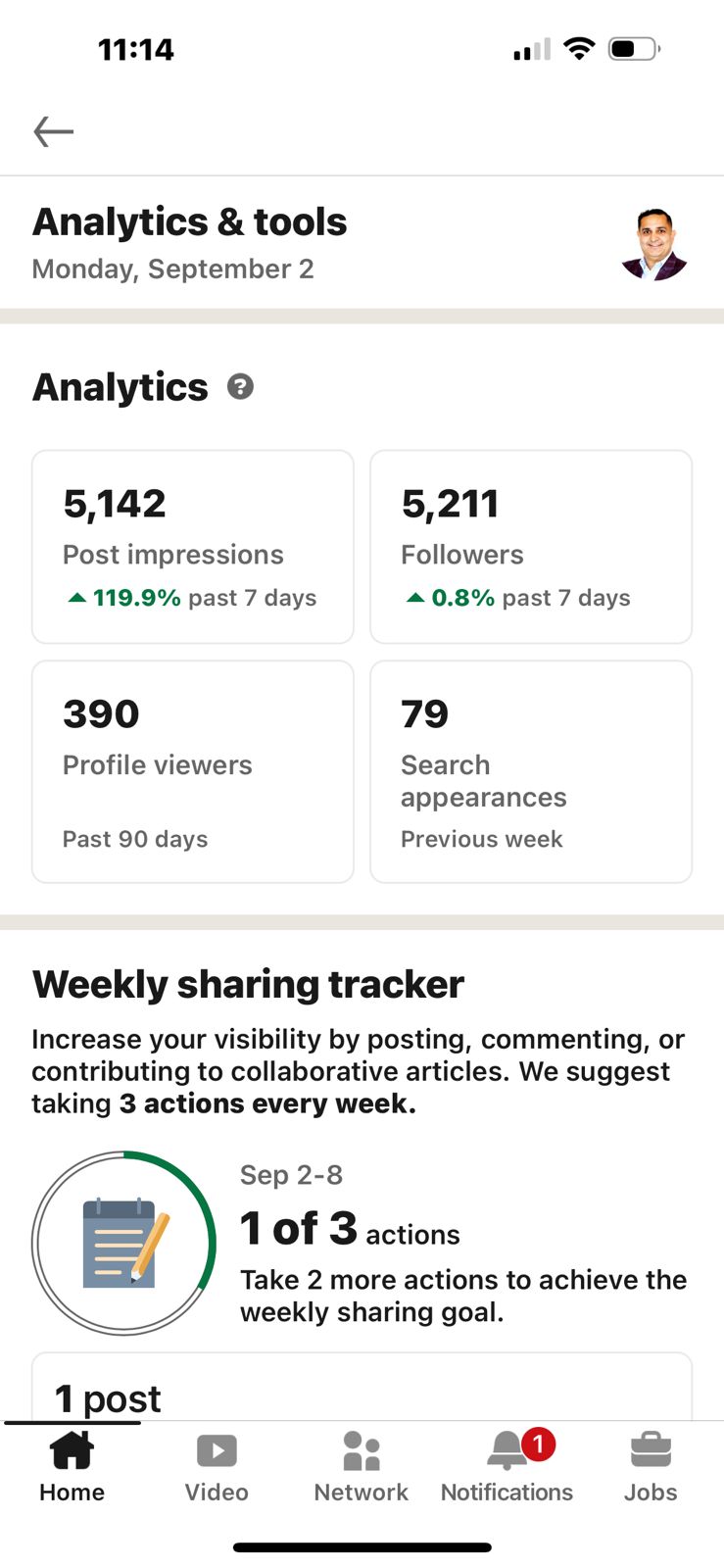This screenshot has width=724, height=1568.
Task: Tap the Wi-Fi status icon
Action: click(580, 49)
